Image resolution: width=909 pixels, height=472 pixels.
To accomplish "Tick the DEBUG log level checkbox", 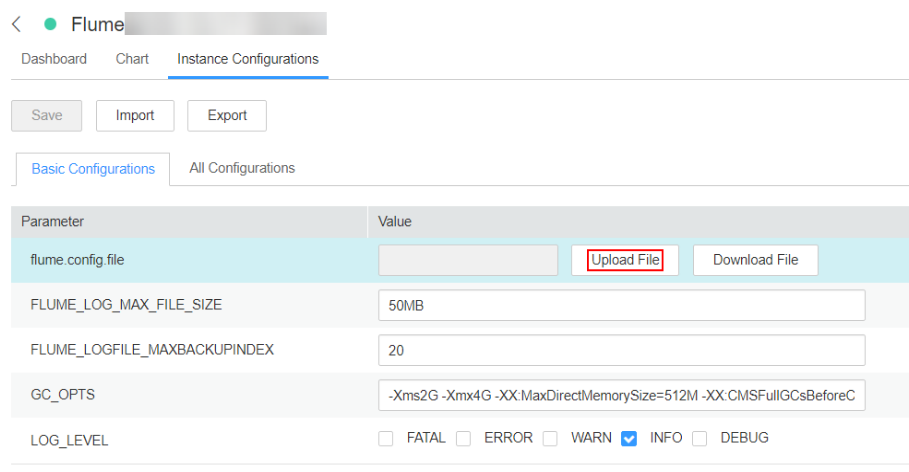I will 700,439.
